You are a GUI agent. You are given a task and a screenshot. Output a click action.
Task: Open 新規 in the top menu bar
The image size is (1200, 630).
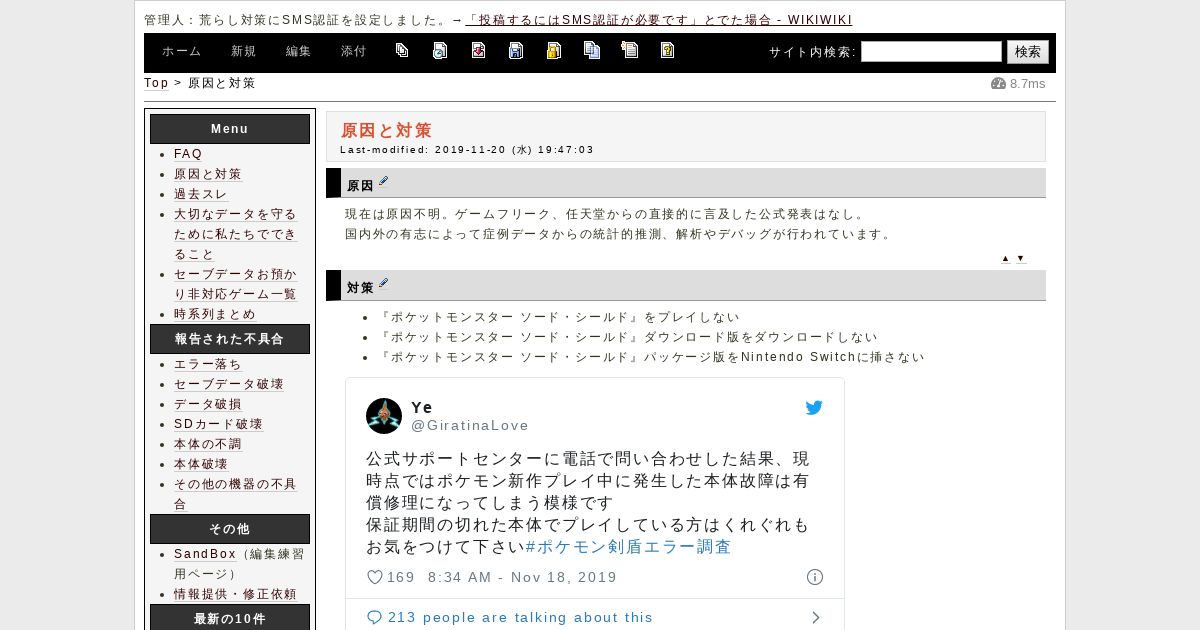pos(243,51)
